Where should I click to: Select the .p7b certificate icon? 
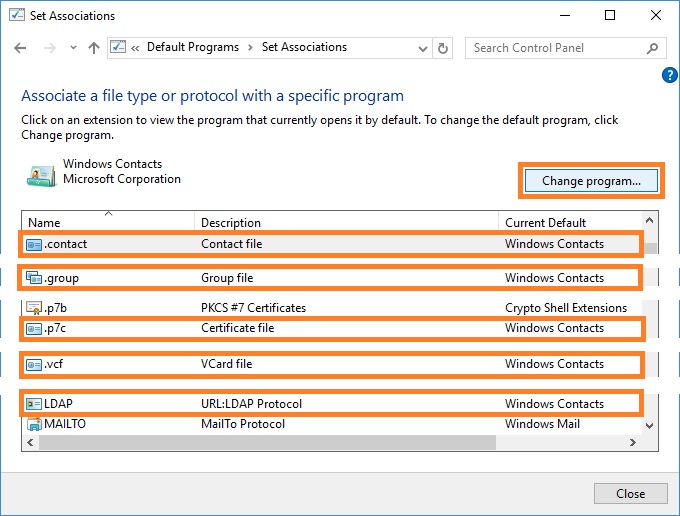(x=34, y=308)
